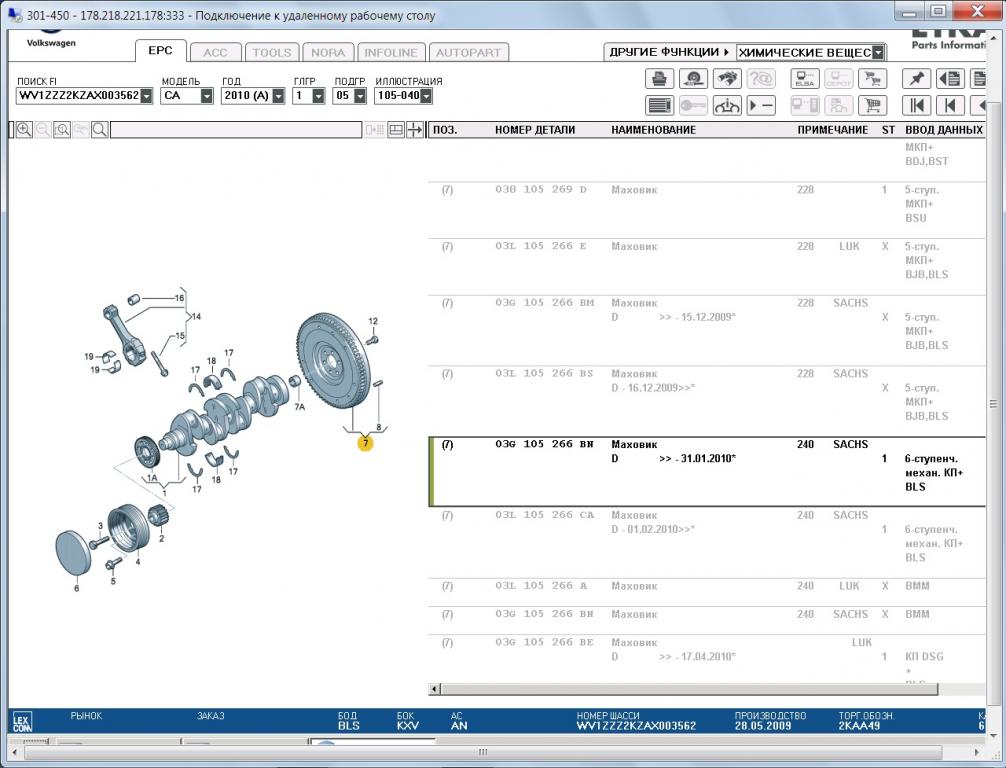Open the ДРУГИЕ ФУНКЦИИ menu
Viewport: 1006px width, 768px height.
669,52
